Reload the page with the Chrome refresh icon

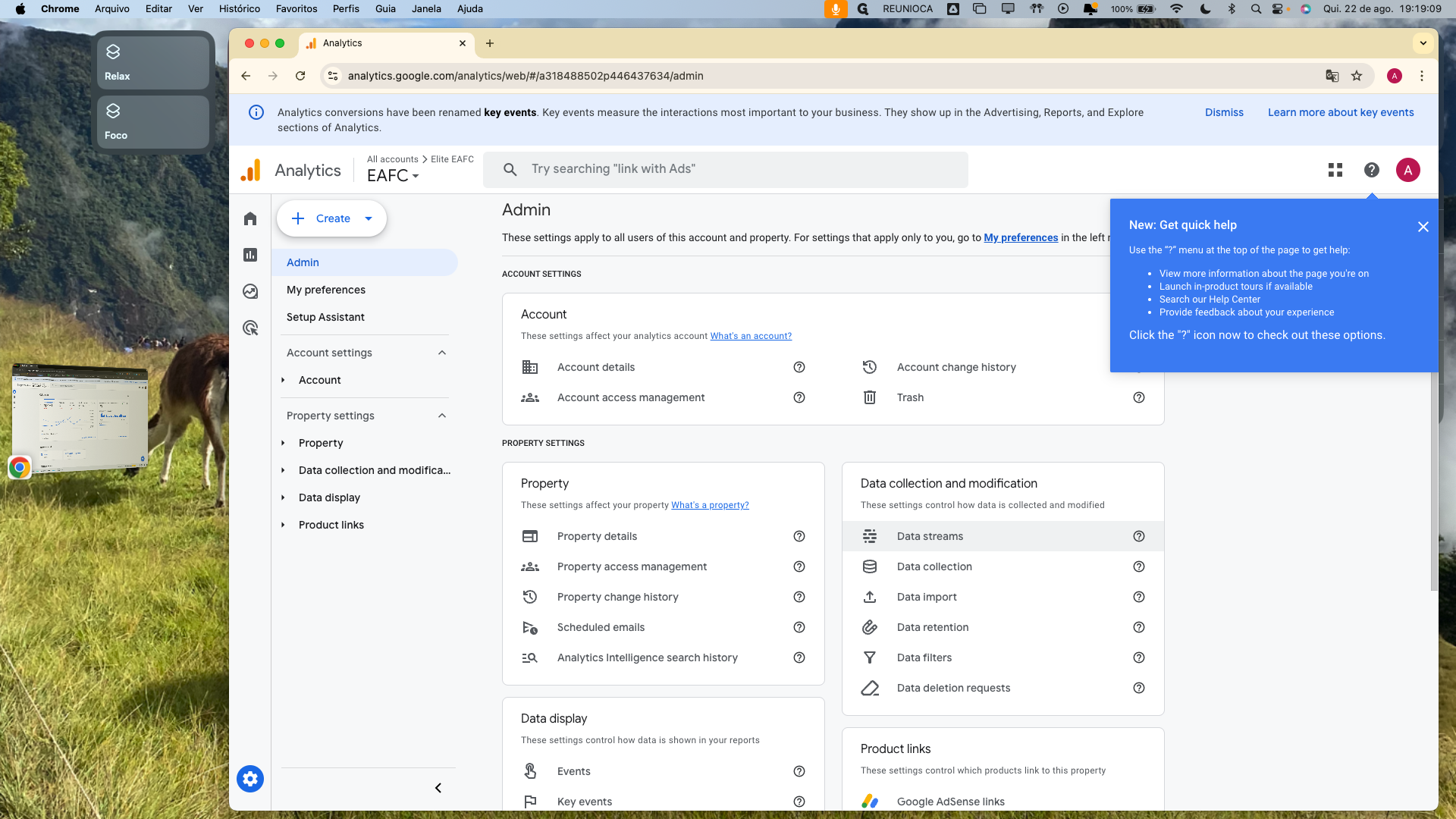click(300, 76)
